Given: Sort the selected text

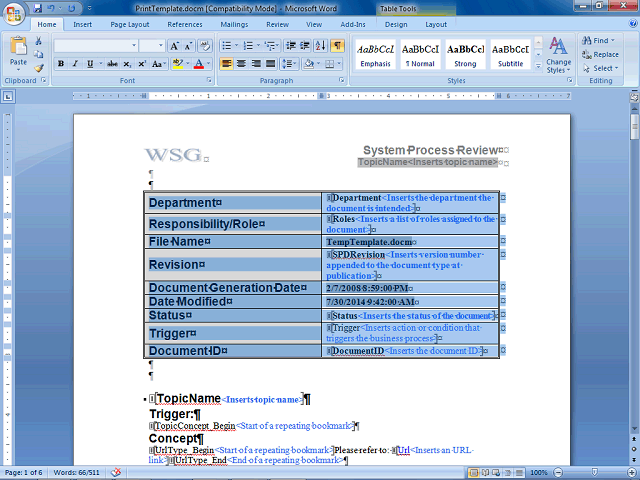Looking at the screenshot, I should click(x=320, y=46).
